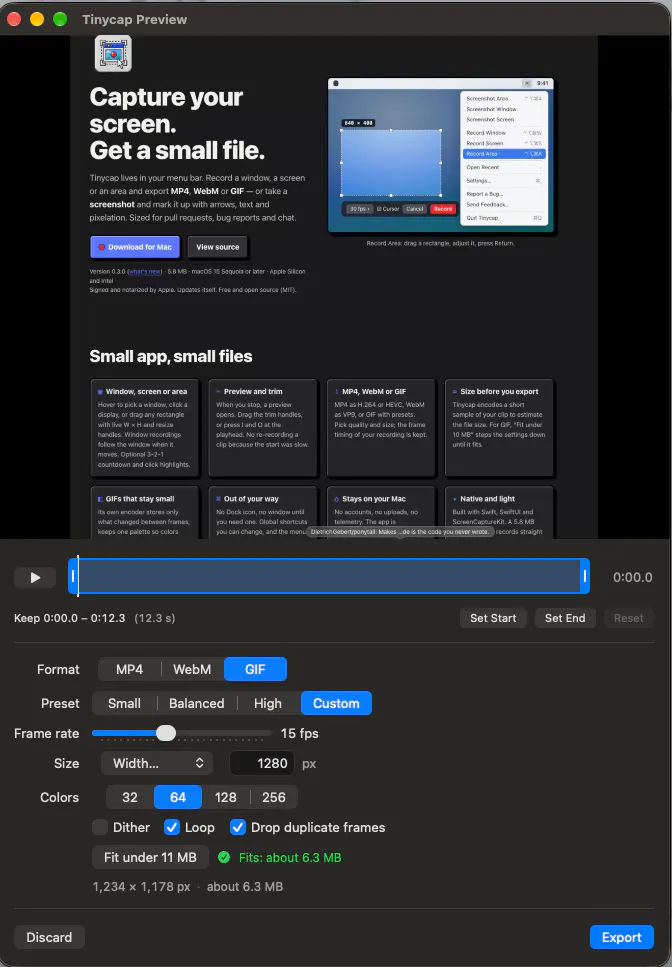Click Fit under 11 MB button
Image resolution: width=672 pixels, height=967 pixels.
(150, 857)
